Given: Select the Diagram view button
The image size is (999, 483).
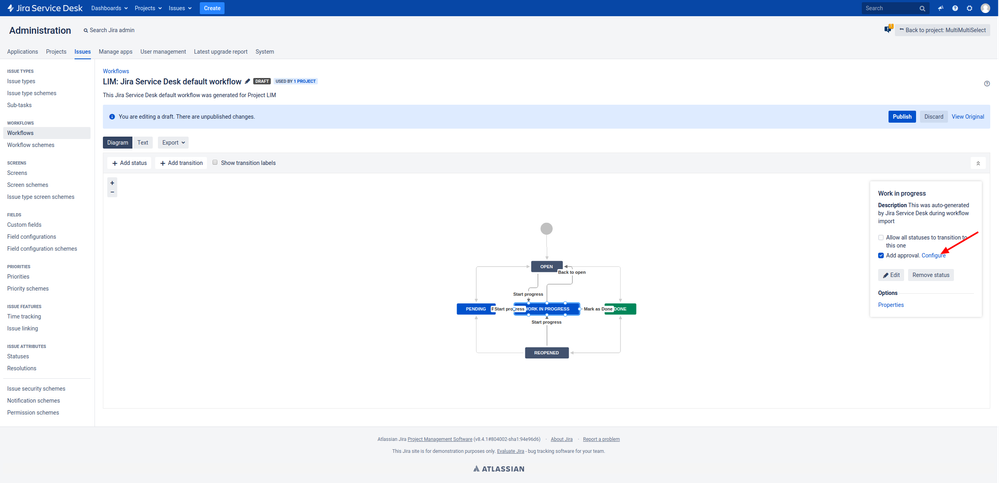Looking at the screenshot, I should (118, 143).
